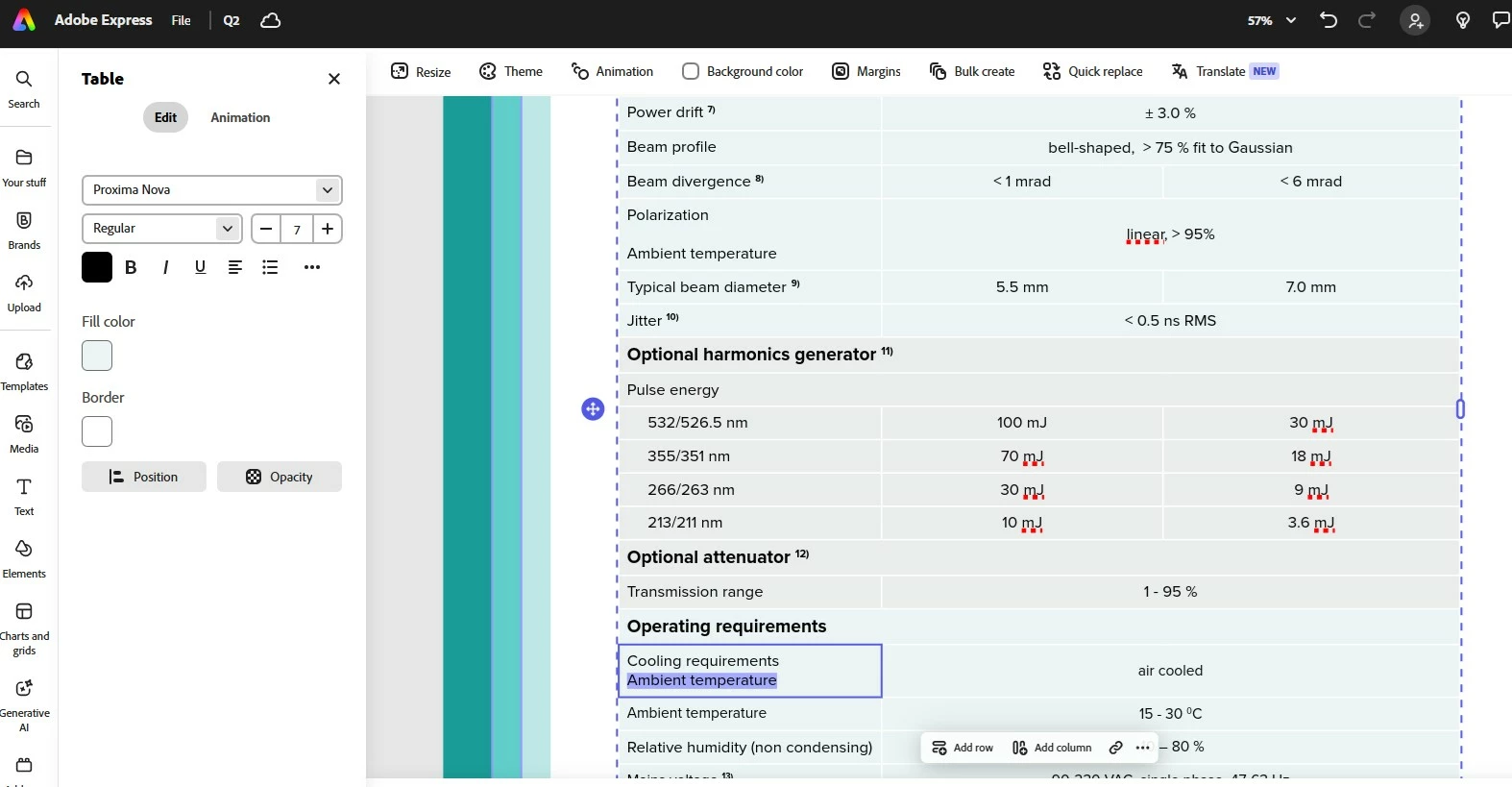This screenshot has height=787, width=1512.
Task: Click the table move handle
Action: (593, 409)
